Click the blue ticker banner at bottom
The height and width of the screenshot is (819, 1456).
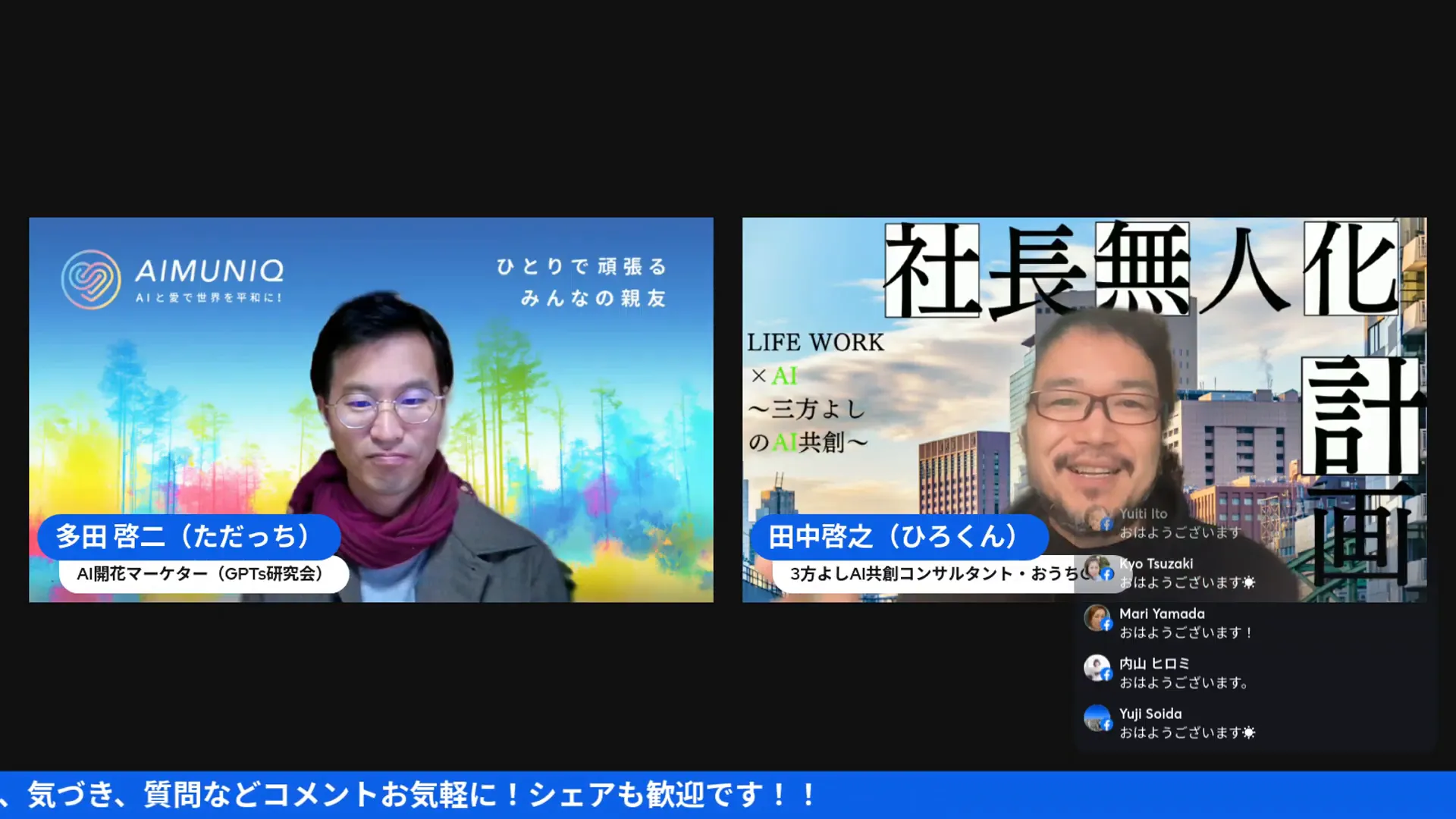[x=728, y=796]
